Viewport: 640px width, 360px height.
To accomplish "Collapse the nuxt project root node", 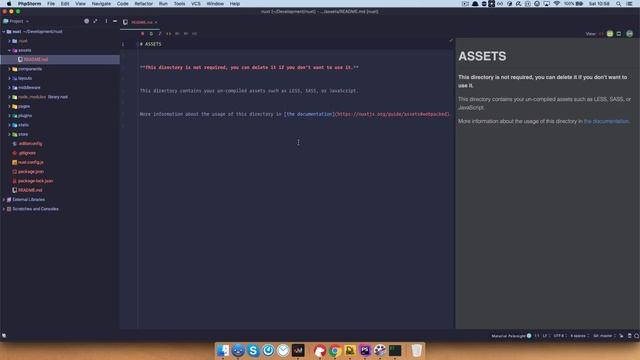I will tap(4, 31).
